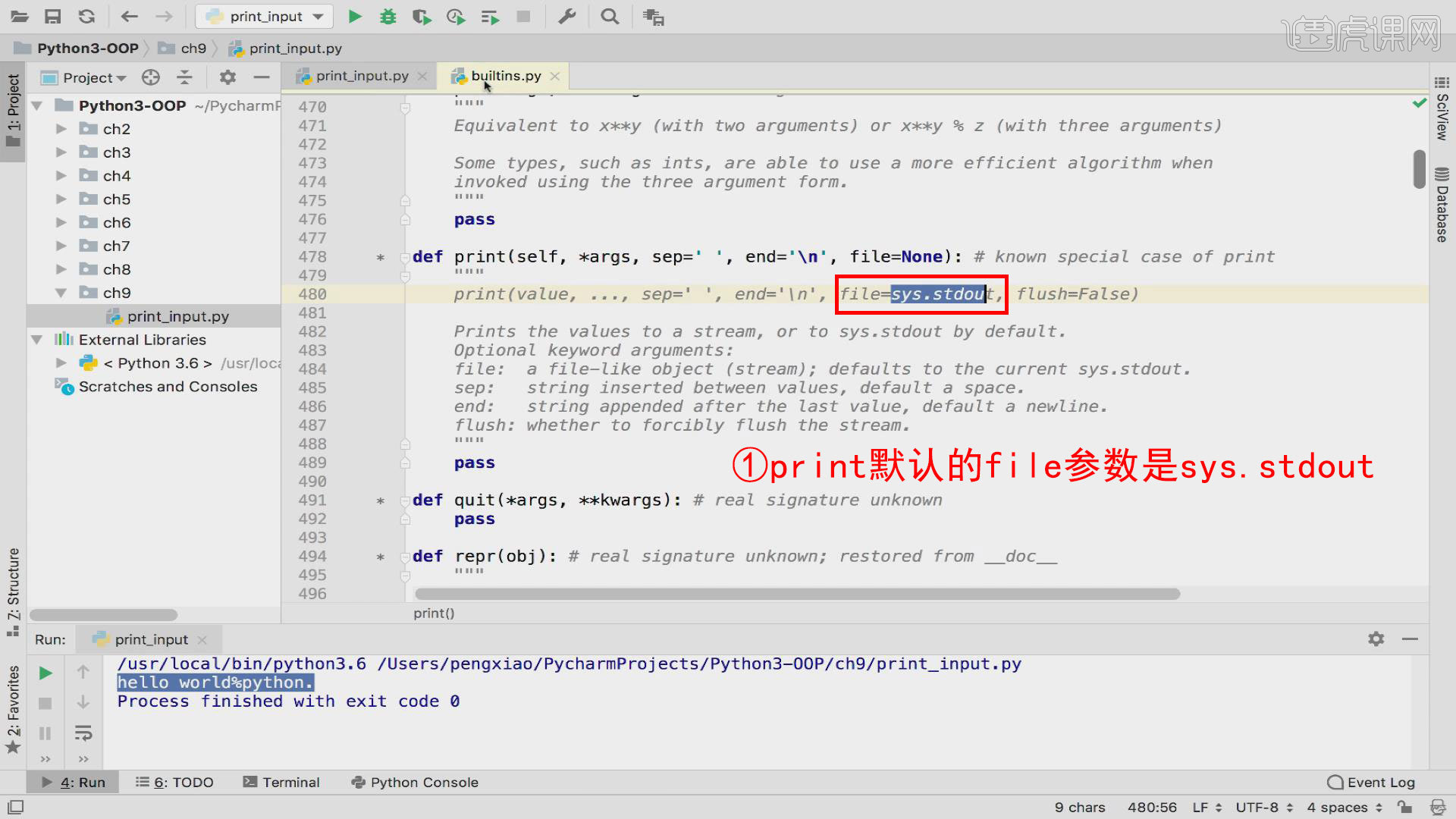Open Project panel gear options
Viewport: 1456px width, 819px height.
coord(227,77)
